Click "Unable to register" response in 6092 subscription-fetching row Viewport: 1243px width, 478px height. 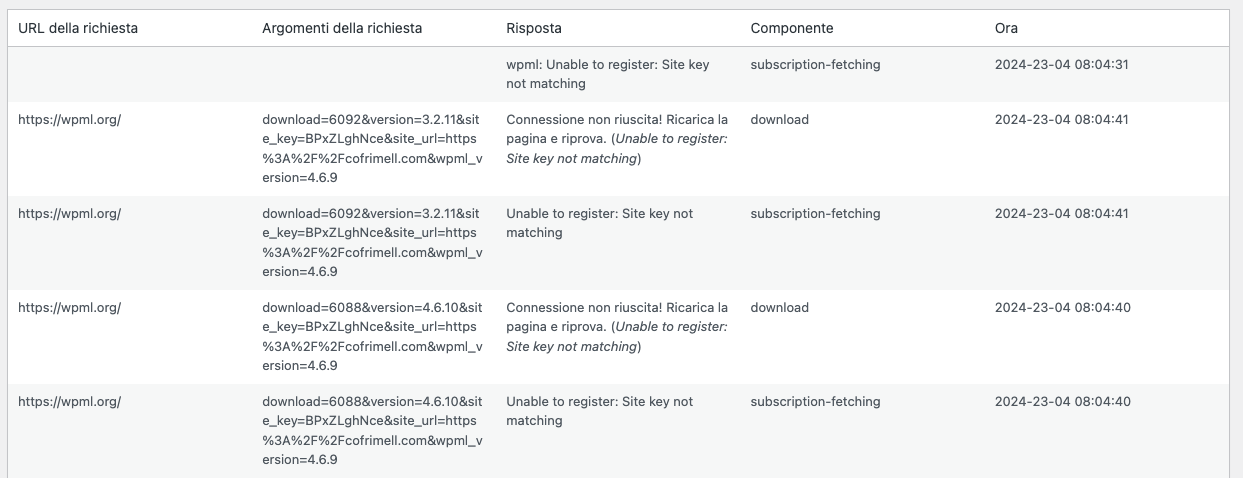point(599,223)
